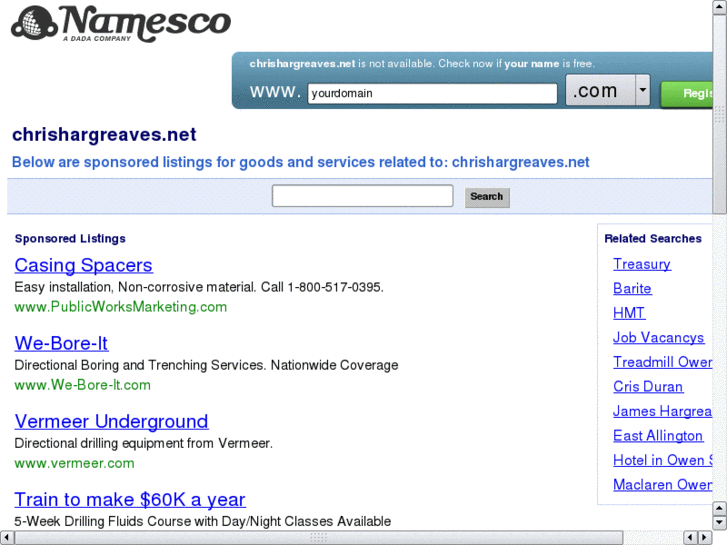Open the East Allington related search
This screenshot has height=545, width=727.
pos(658,436)
